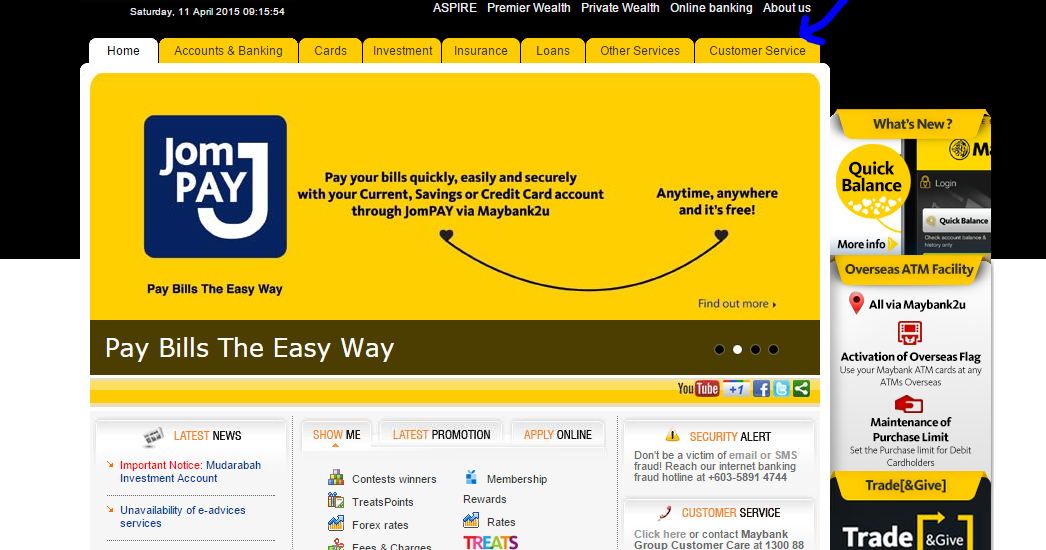Open the Overseas ATM Facility panel header
The height and width of the screenshot is (550, 1046).
click(x=909, y=270)
